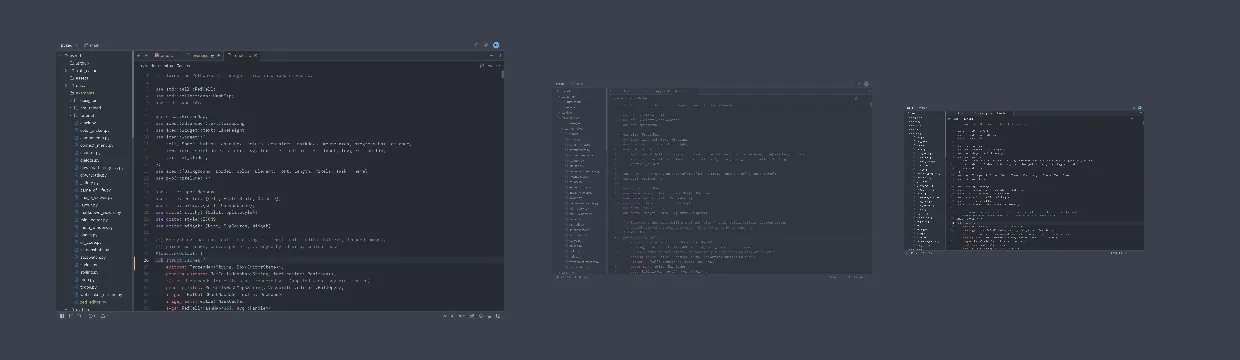Click the blue avatar icon in the medium window
1240x360 pixels.
pyautogui.click(x=866, y=84)
